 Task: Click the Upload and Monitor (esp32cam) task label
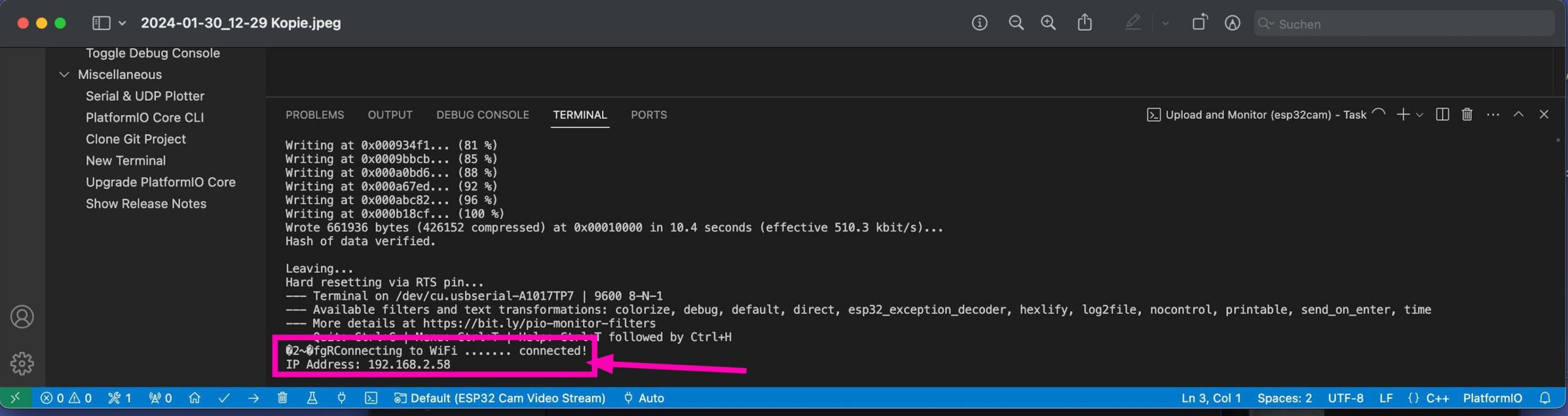(x=1265, y=115)
